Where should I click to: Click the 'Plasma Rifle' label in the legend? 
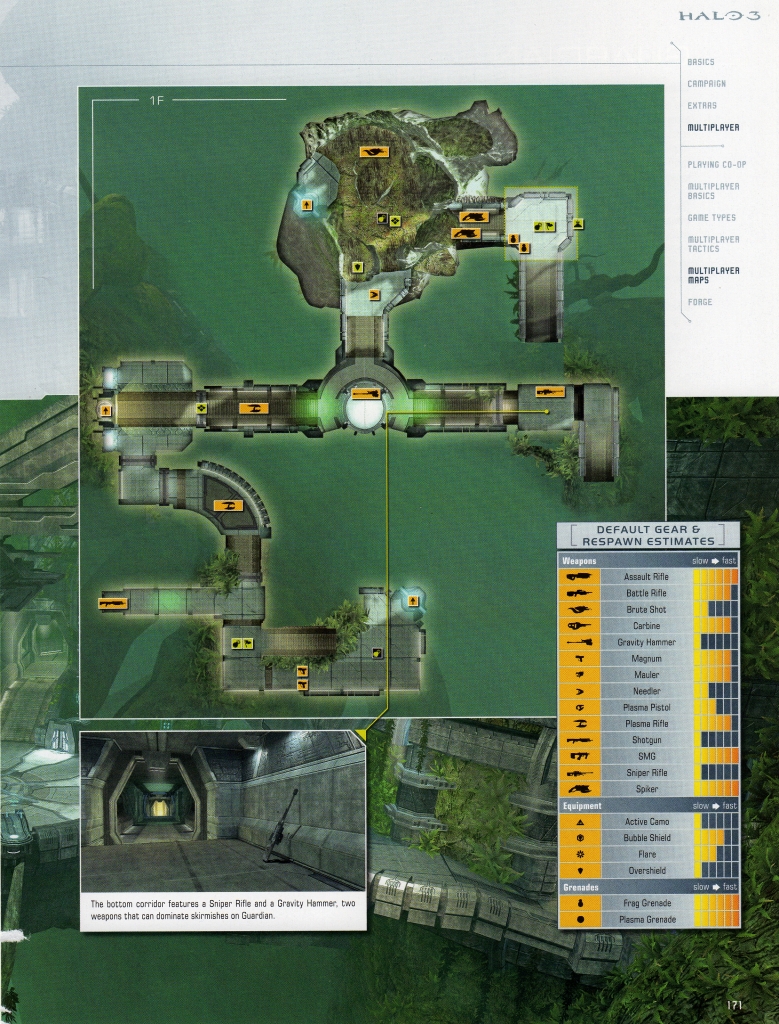[646, 724]
